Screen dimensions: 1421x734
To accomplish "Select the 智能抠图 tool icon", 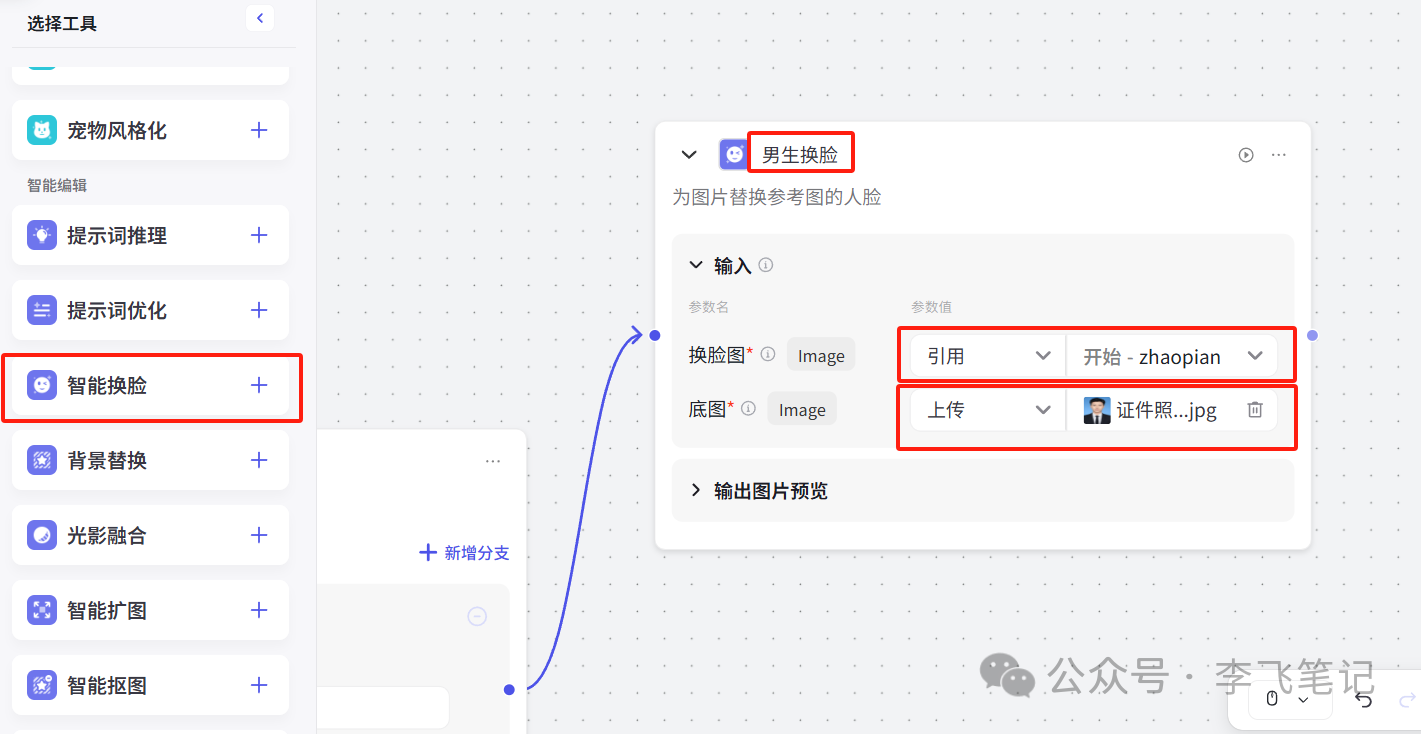I will pos(40,685).
